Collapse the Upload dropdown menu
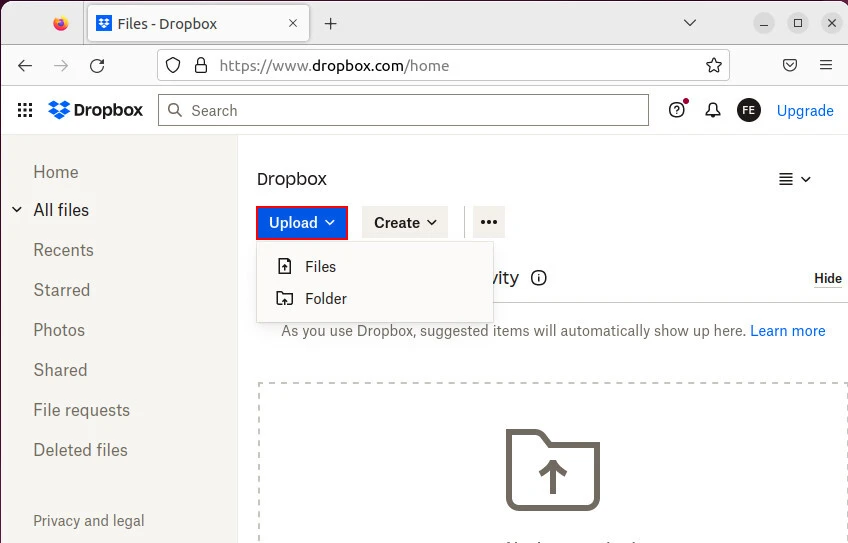Screen dimensions: 848x543 [x=302, y=223]
